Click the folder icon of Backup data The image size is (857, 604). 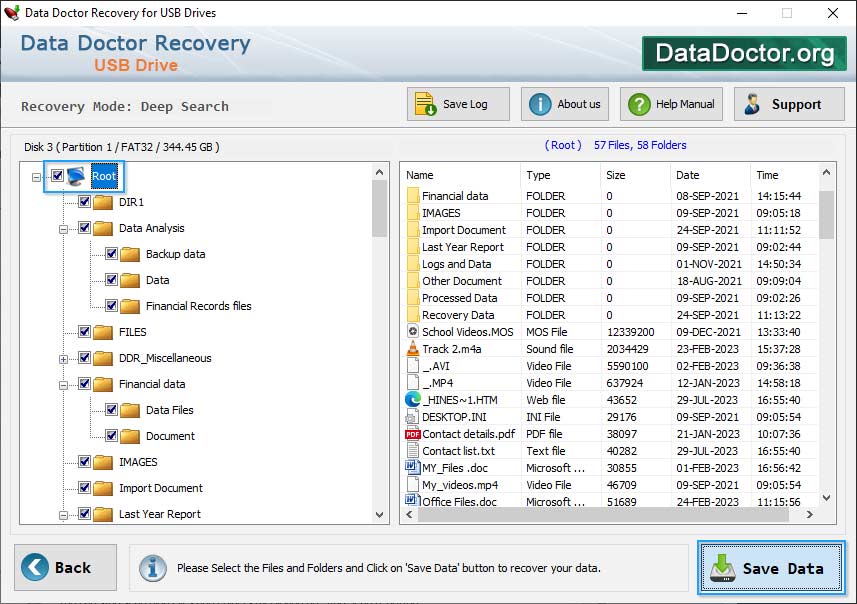[x=130, y=254]
